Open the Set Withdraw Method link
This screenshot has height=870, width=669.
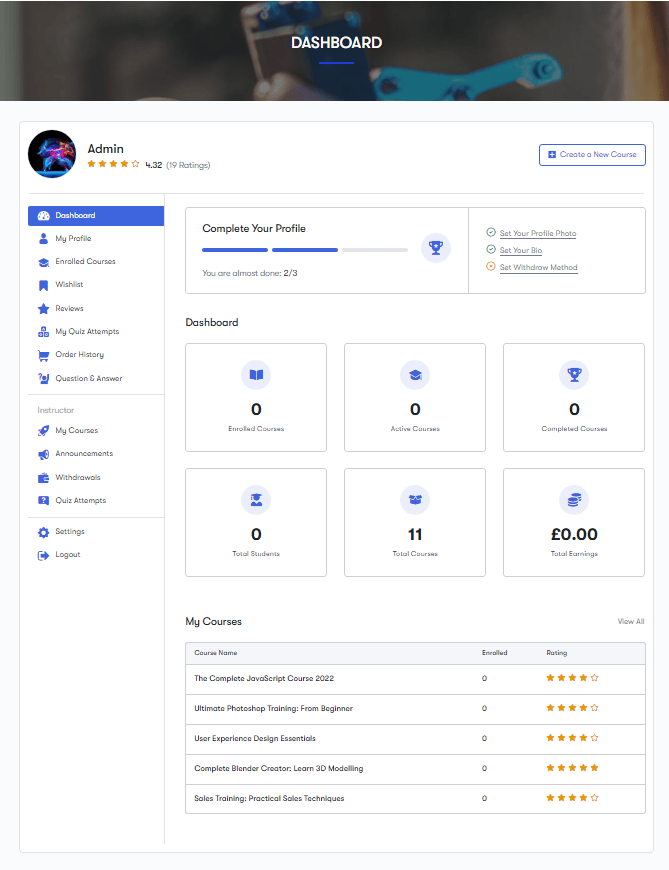pos(538,268)
